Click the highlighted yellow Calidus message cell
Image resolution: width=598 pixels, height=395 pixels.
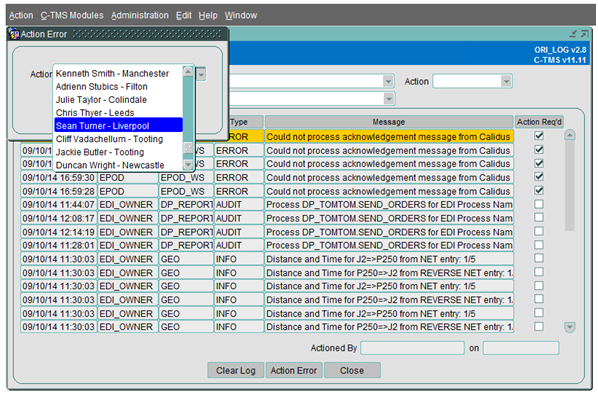click(389, 137)
